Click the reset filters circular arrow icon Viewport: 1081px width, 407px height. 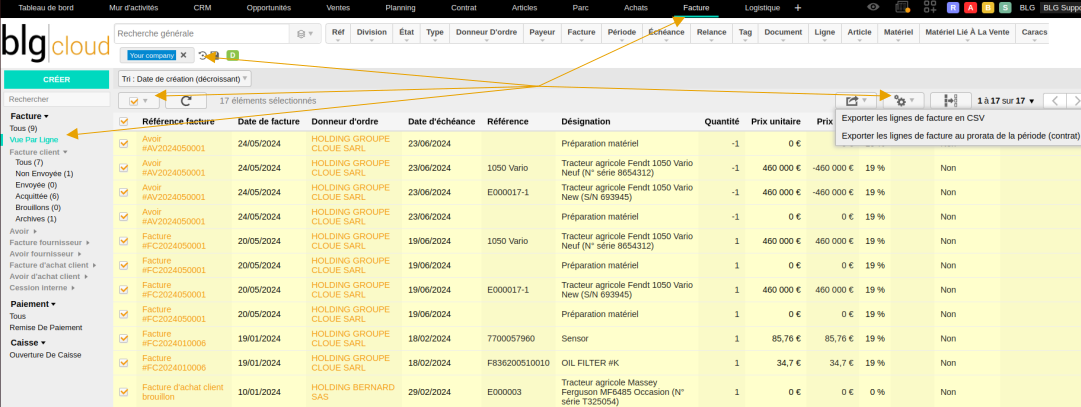pos(202,55)
